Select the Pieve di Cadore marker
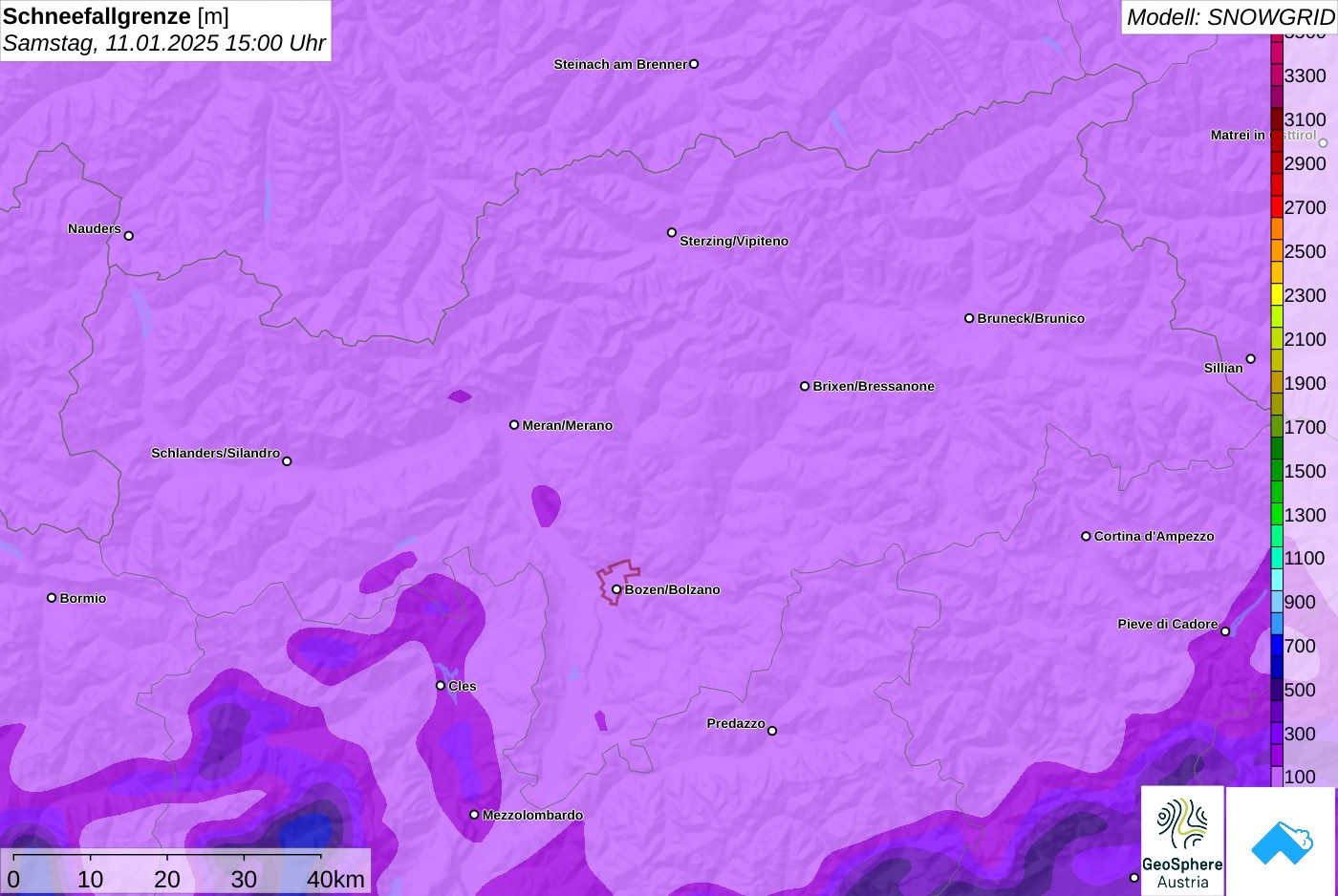Screen dimensions: 1338x896 (1225, 631)
